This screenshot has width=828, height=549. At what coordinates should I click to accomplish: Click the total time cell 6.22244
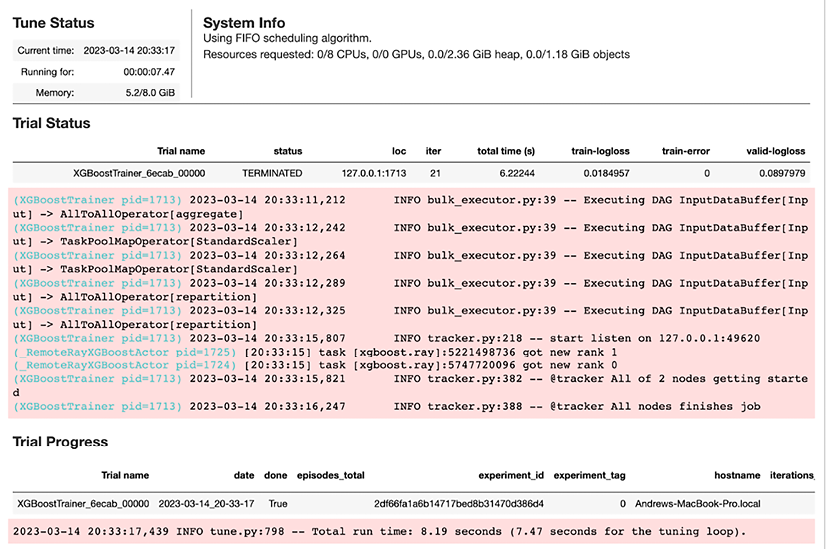(x=517, y=173)
